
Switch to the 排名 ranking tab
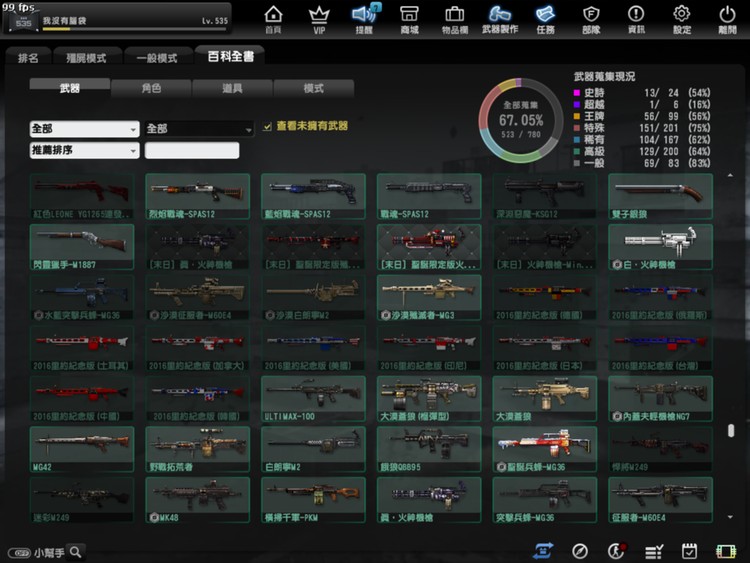pos(28,58)
